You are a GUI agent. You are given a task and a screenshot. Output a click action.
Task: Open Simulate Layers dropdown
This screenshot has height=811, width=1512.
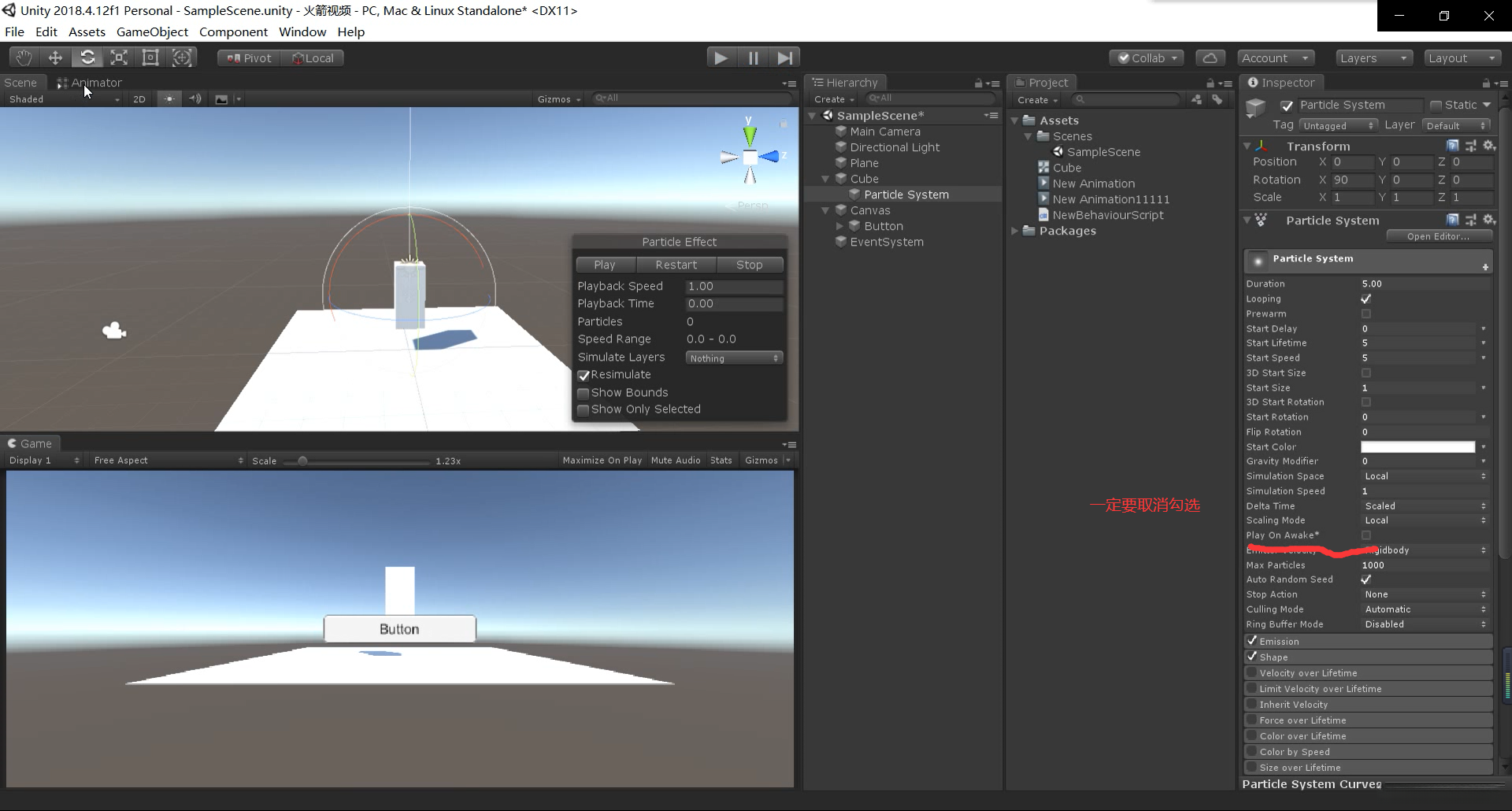pos(734,358)
